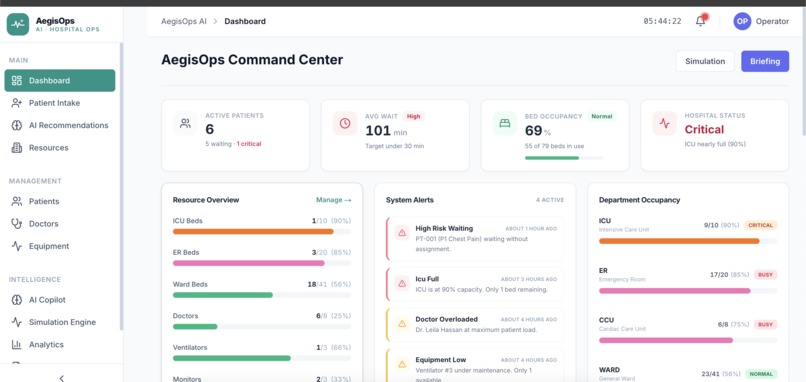Click the Simulation button
This screenshot has height=382, width=806.
coord(705,61)
